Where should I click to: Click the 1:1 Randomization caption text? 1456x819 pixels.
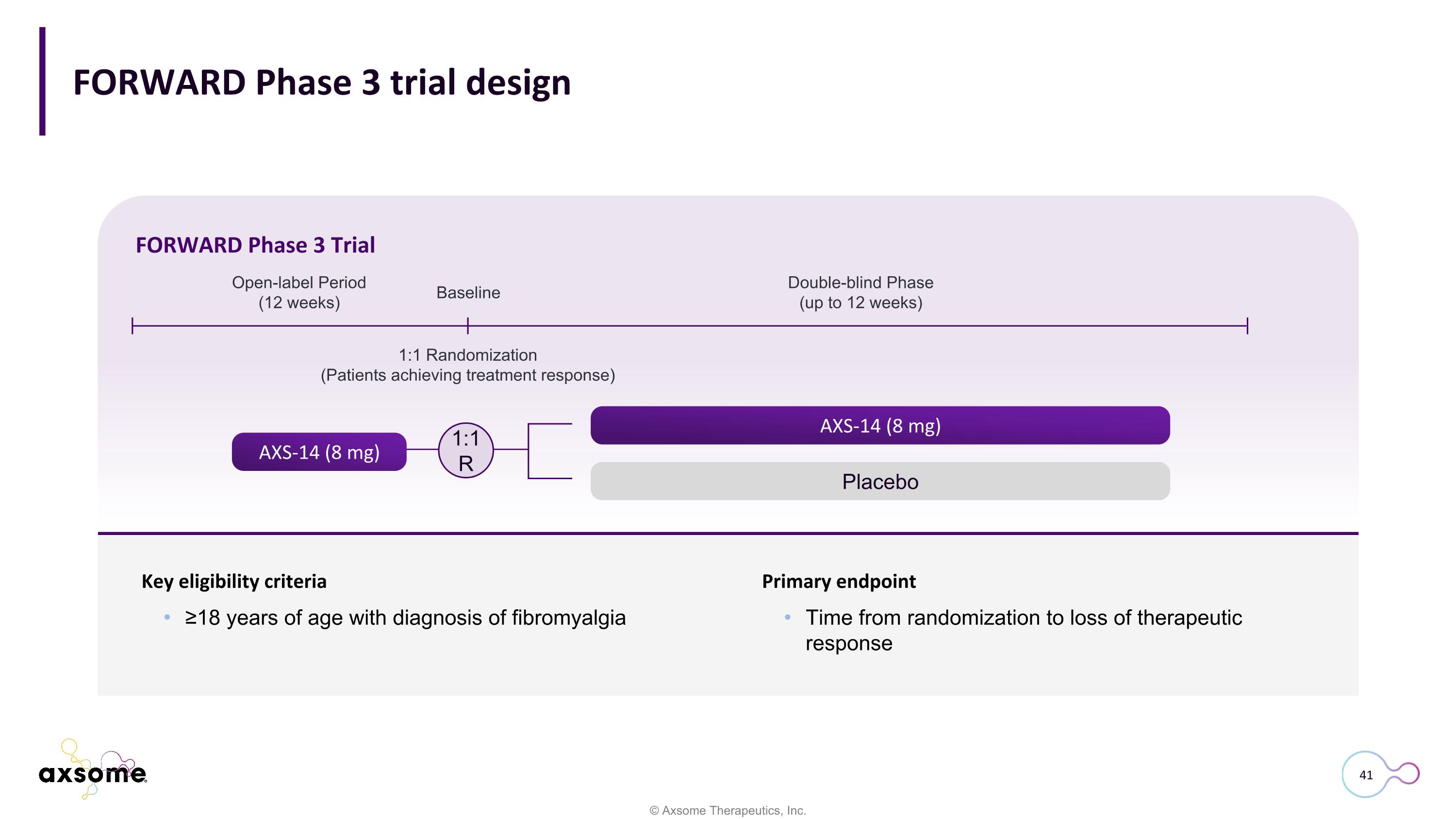coord(467,365)
